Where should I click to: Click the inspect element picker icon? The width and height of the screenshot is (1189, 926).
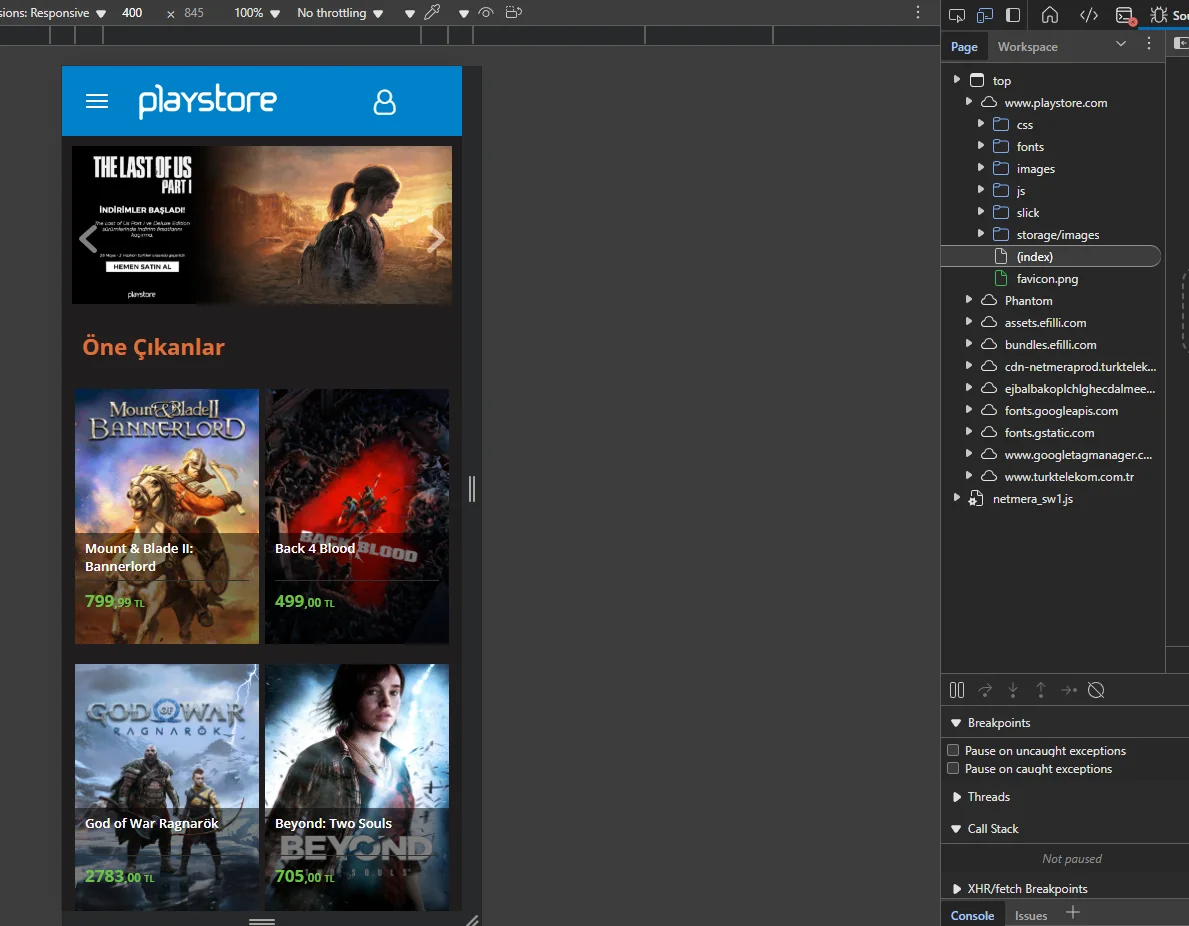click(957, 15)
